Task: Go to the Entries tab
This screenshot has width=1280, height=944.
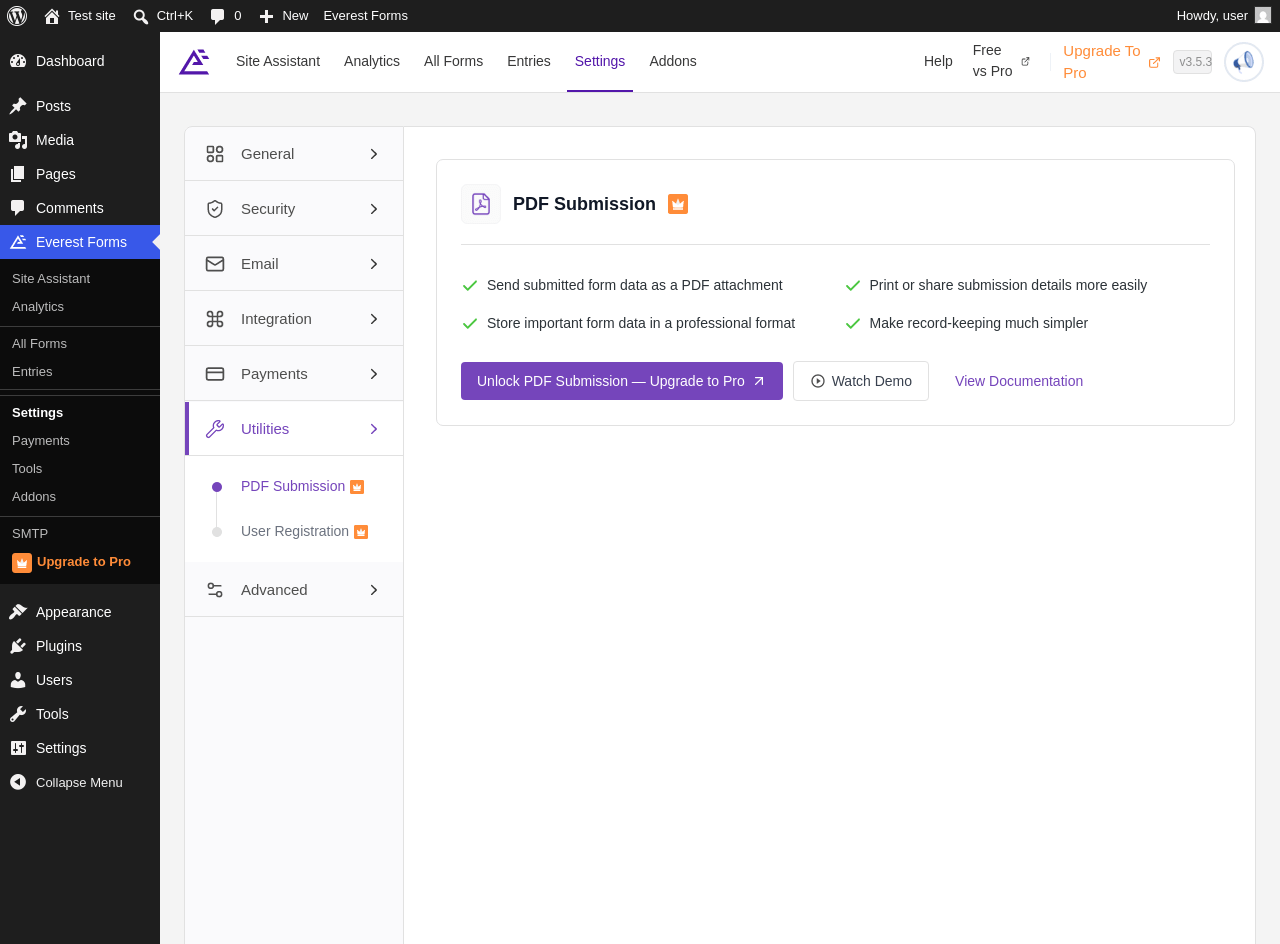Action: 529,61
